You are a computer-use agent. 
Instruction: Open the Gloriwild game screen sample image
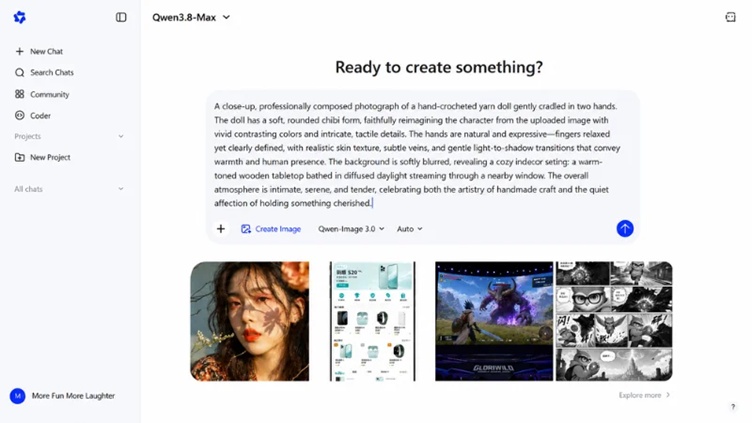(x=494, y=321)
